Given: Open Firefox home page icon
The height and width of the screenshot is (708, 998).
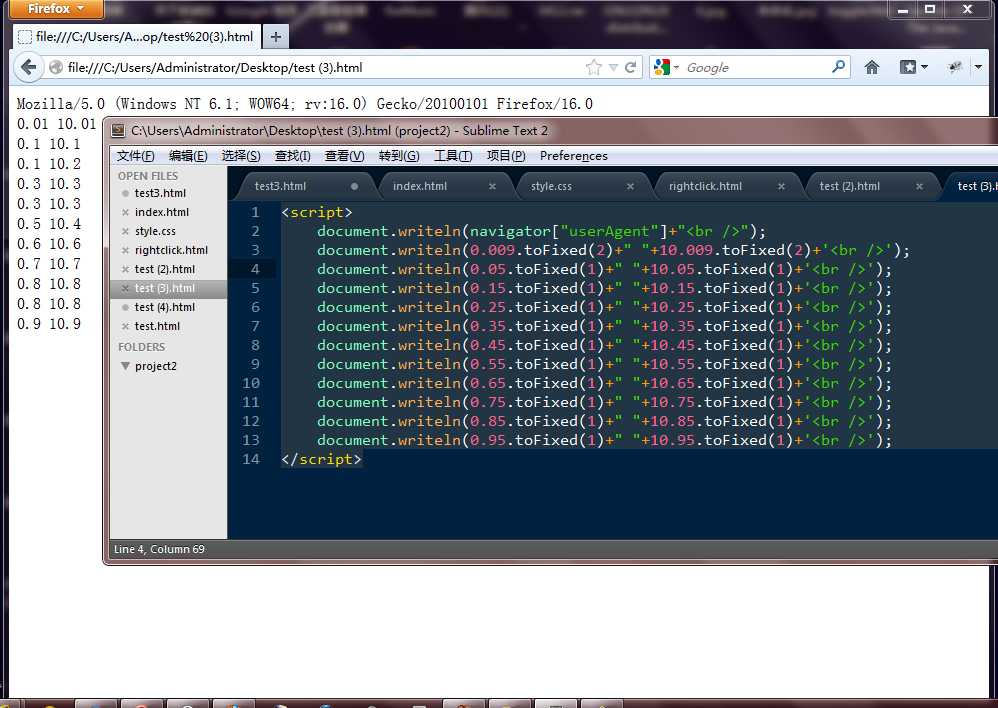Looking at the screenshot, I should [x=872, y=67].
